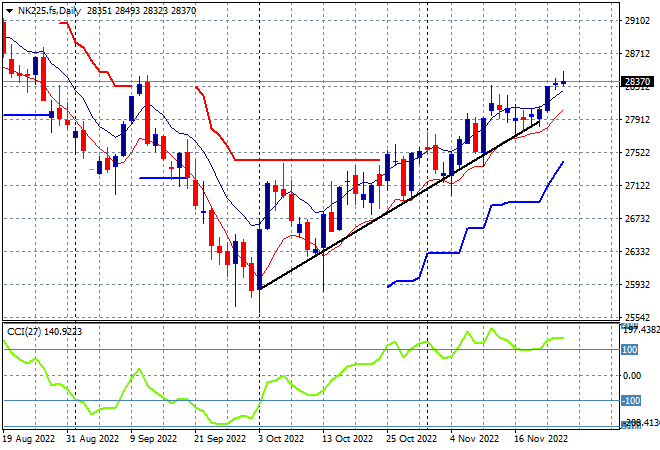Screen dimensions: 660x450
Task: Select the 27522 price scale label
Action: [x=637, y=152]
